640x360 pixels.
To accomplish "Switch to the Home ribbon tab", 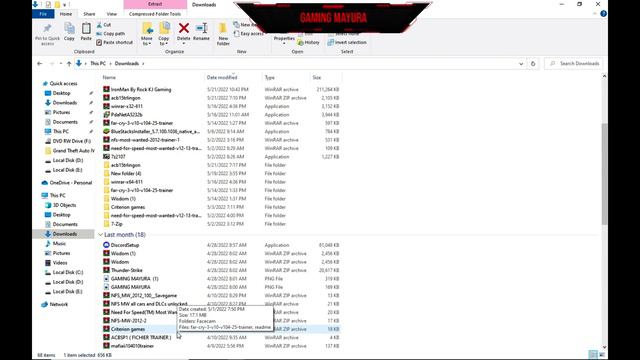I will (66, 14).
